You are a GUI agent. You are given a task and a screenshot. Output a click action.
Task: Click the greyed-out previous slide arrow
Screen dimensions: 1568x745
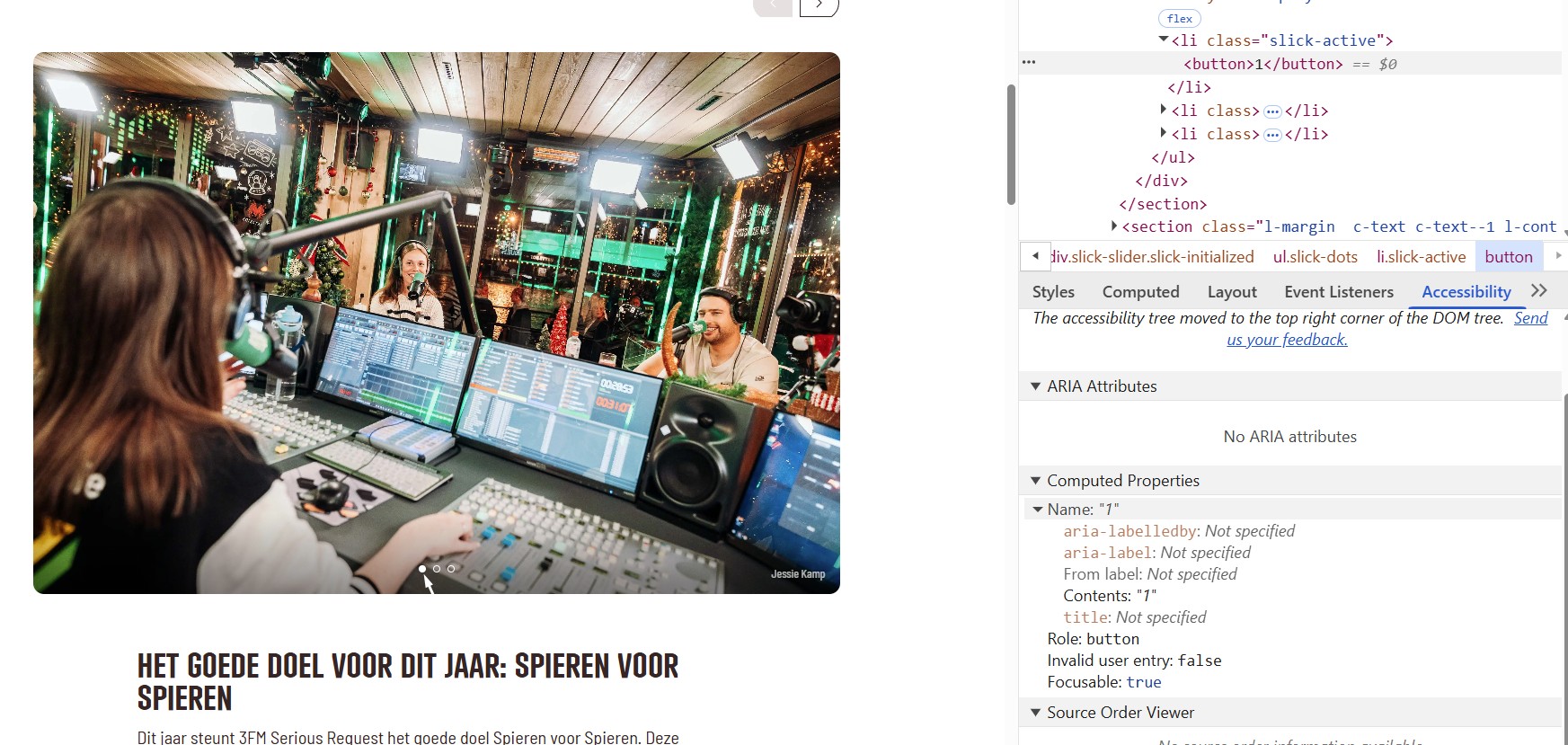(x=773, y=6)
